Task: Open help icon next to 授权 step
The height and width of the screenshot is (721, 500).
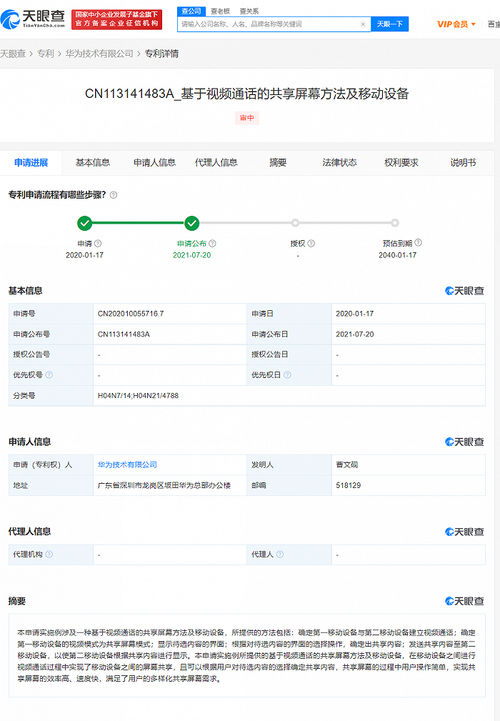Action: (311, 243)
